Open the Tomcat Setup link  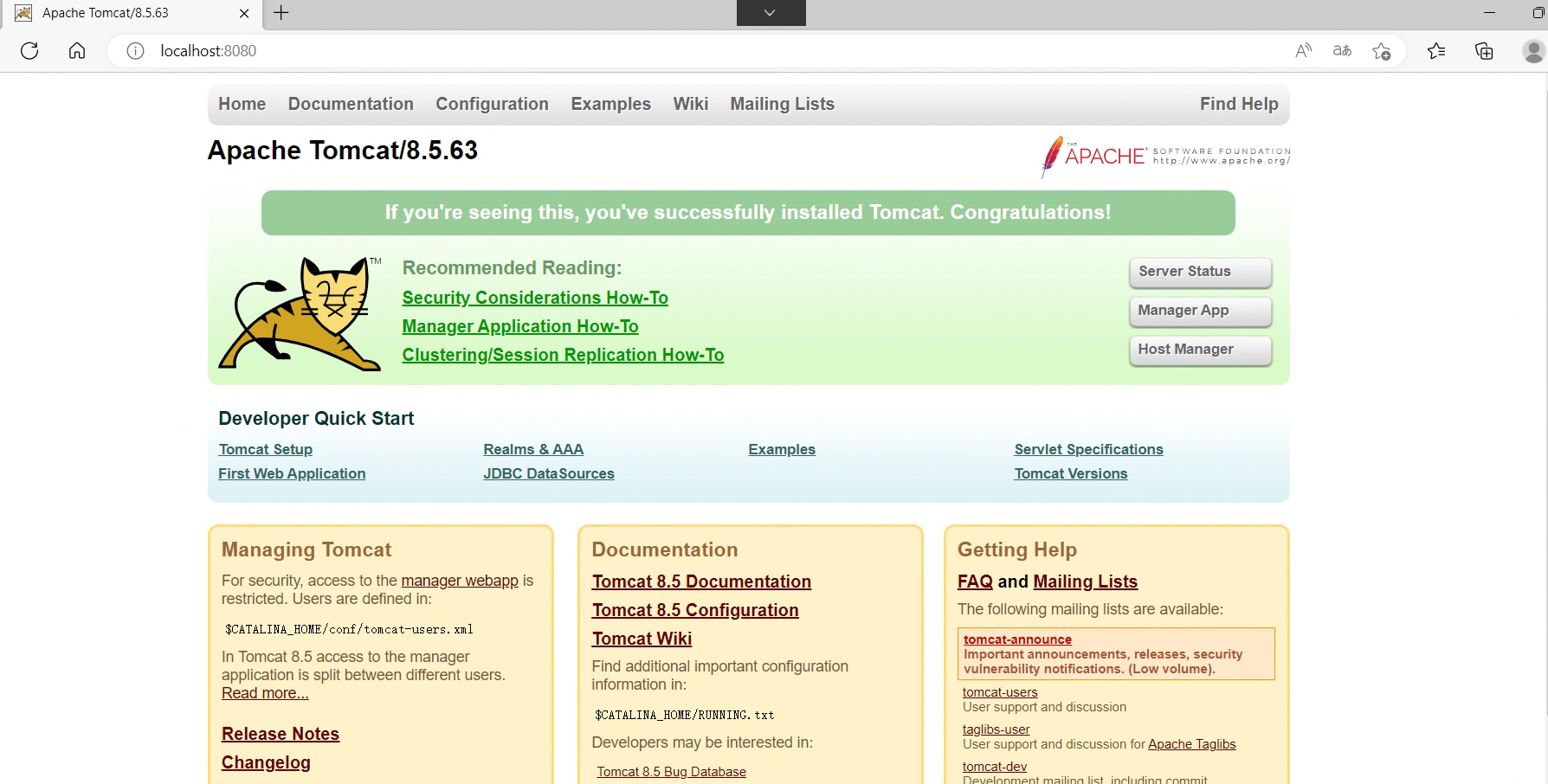[x=265, y=449]
